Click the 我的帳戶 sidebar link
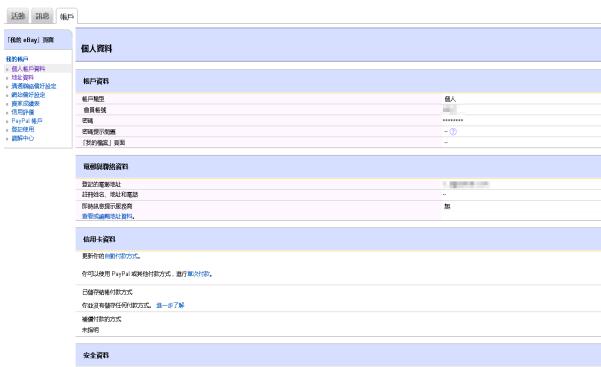 pos(17,59)
